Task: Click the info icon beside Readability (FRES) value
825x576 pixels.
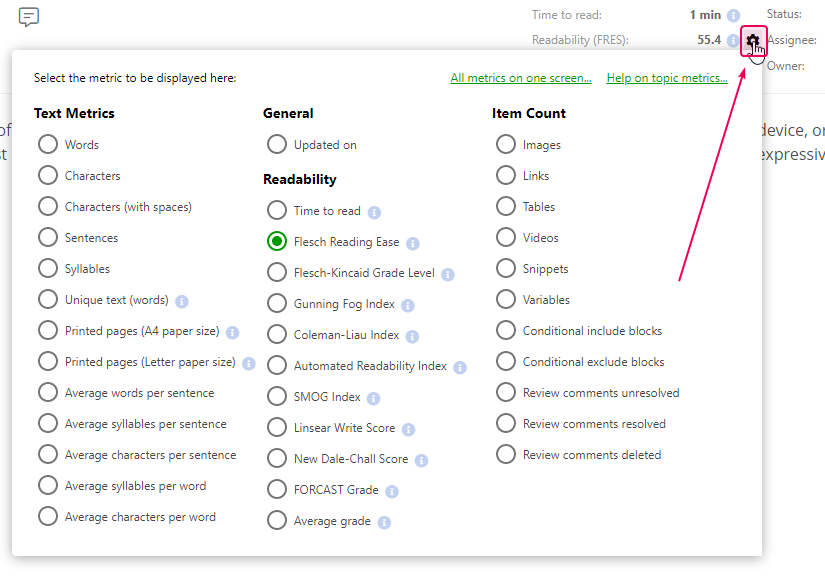Action: 733,39
